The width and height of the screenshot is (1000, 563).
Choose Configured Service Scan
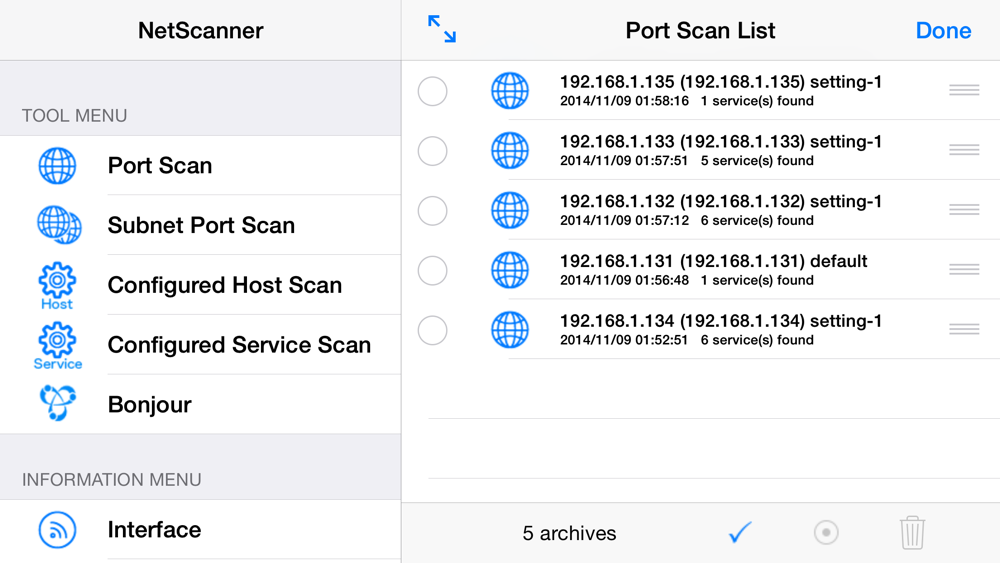[x=239, y=345]
